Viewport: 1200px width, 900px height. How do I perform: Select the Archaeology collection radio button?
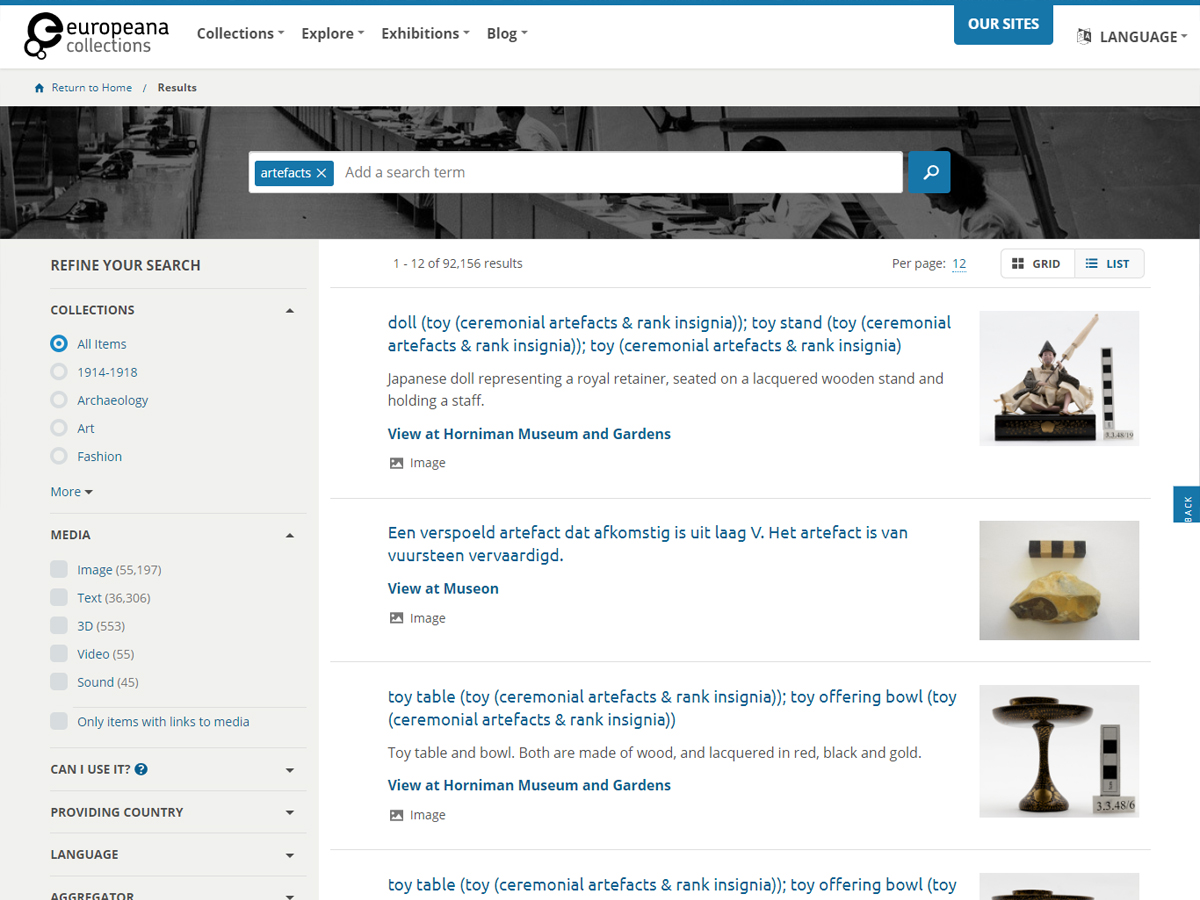(x=59, y=400)
